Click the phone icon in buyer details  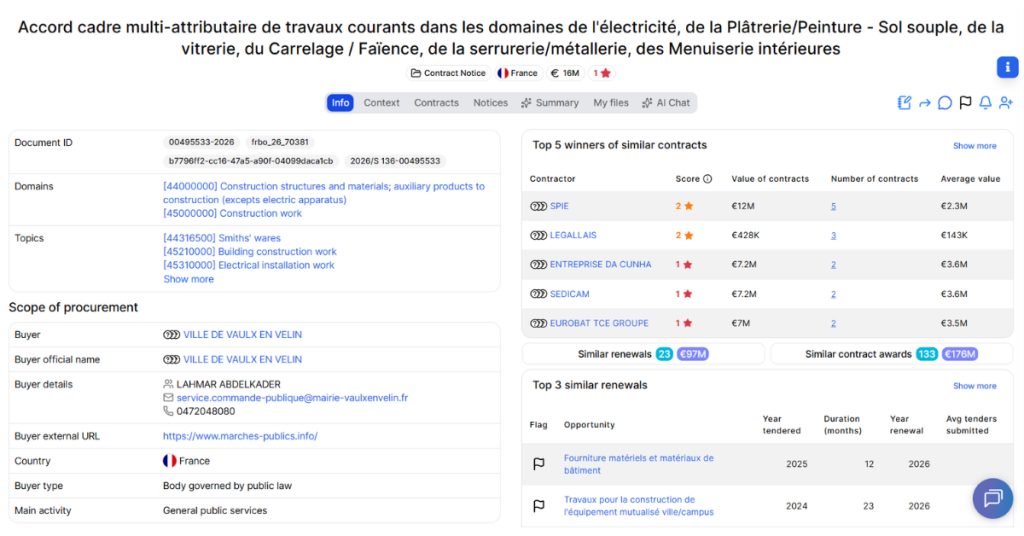[x=168, y=411]
